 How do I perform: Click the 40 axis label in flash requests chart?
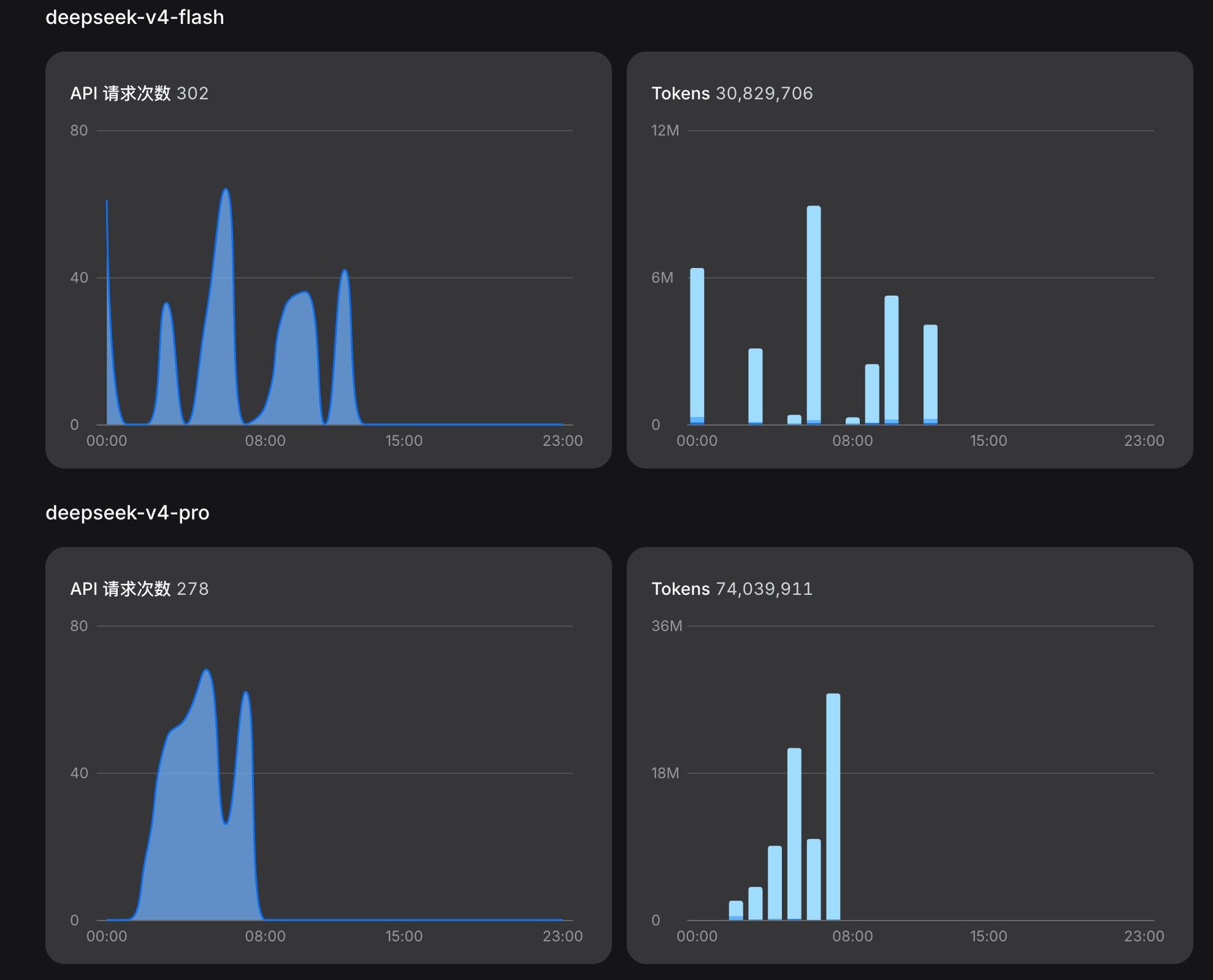pos(79,278)
